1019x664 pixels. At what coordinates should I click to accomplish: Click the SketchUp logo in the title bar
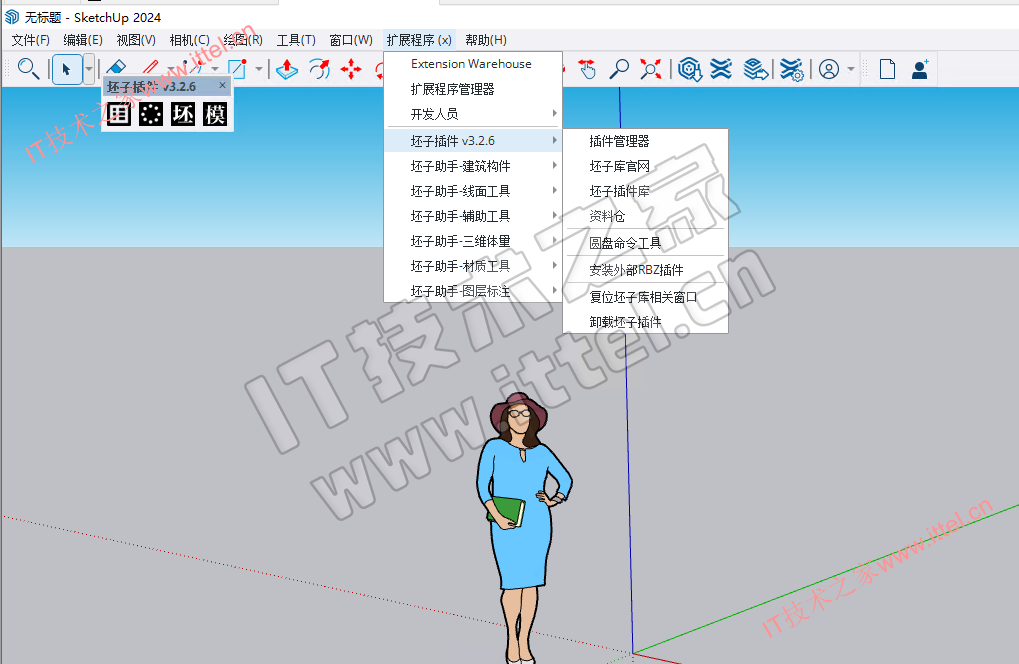[x=12, y=17]
